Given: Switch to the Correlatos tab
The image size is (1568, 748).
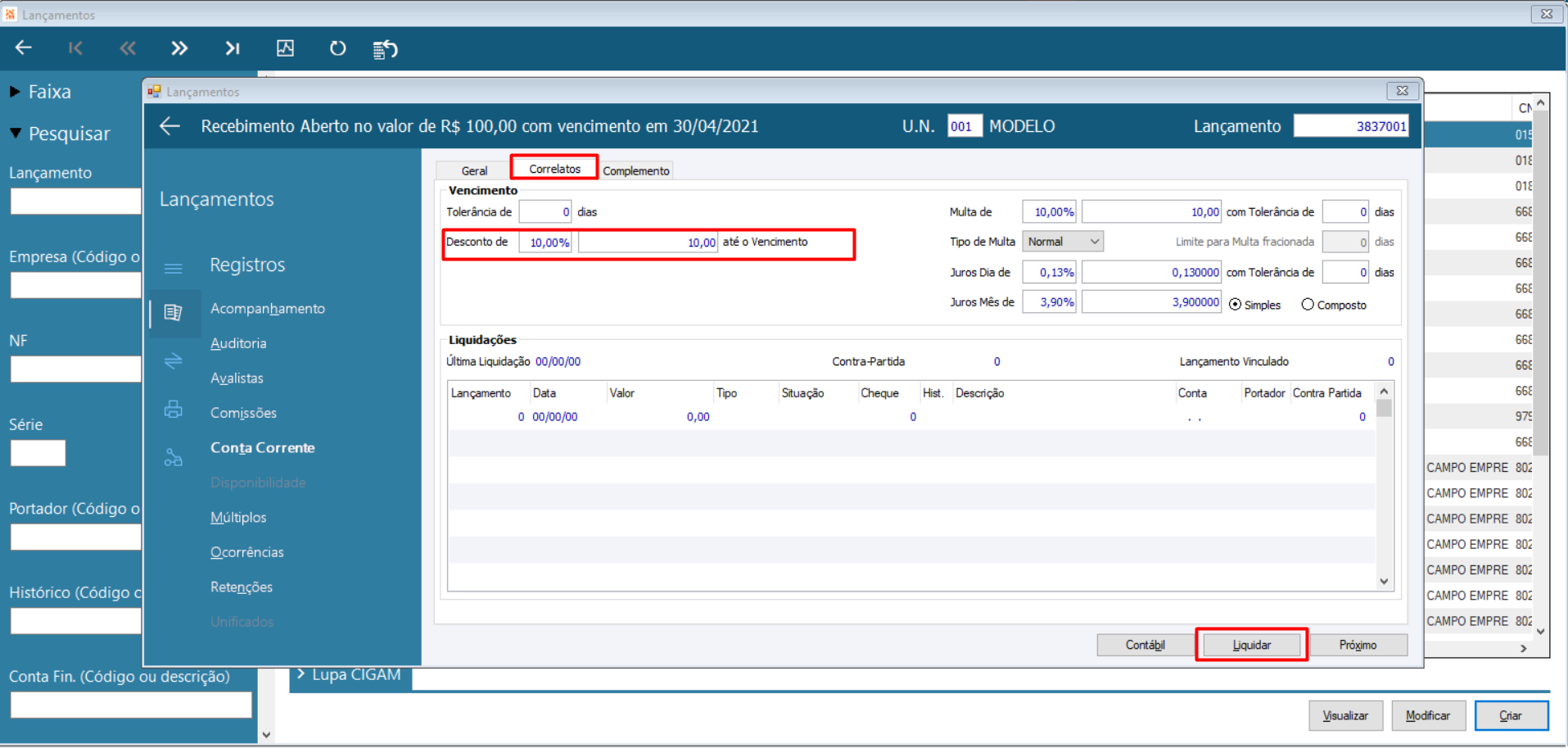Looking at the screenshot, I should coord(554,168).
